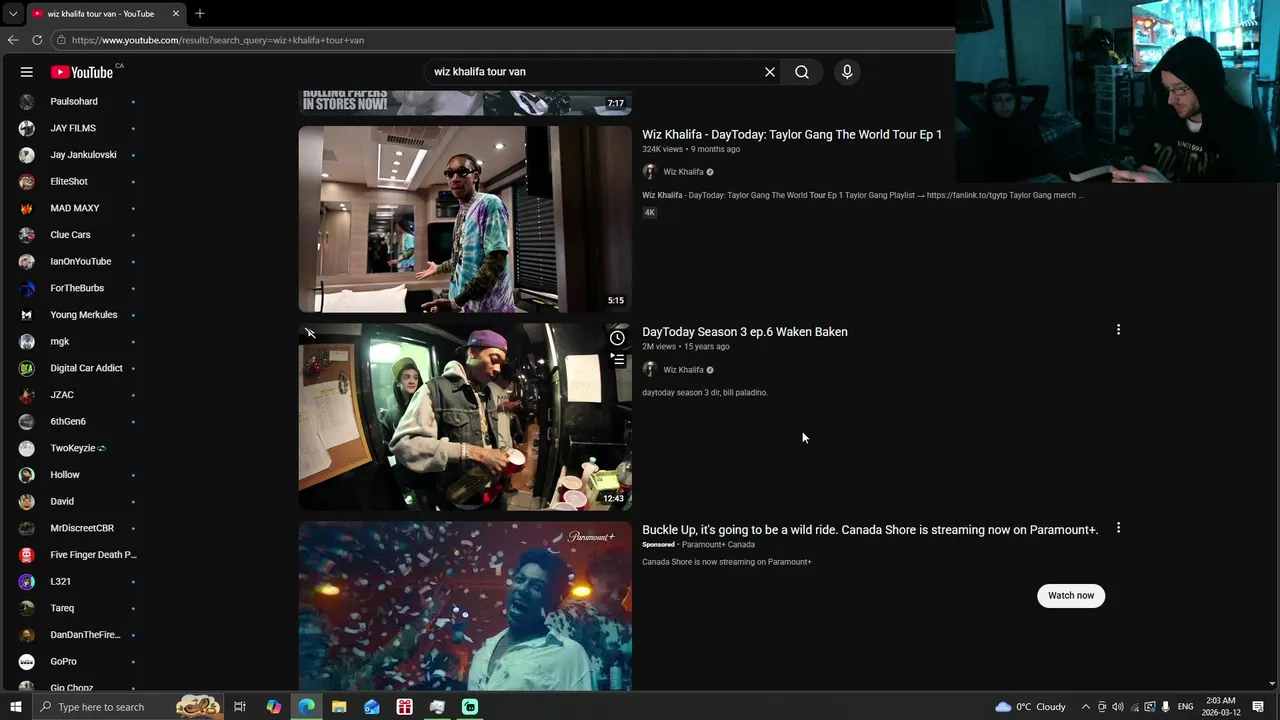The width and height of the screenshot is (1280, 720).
Task: Go back using the browser back arrow
Action: (x=13, y=40)
